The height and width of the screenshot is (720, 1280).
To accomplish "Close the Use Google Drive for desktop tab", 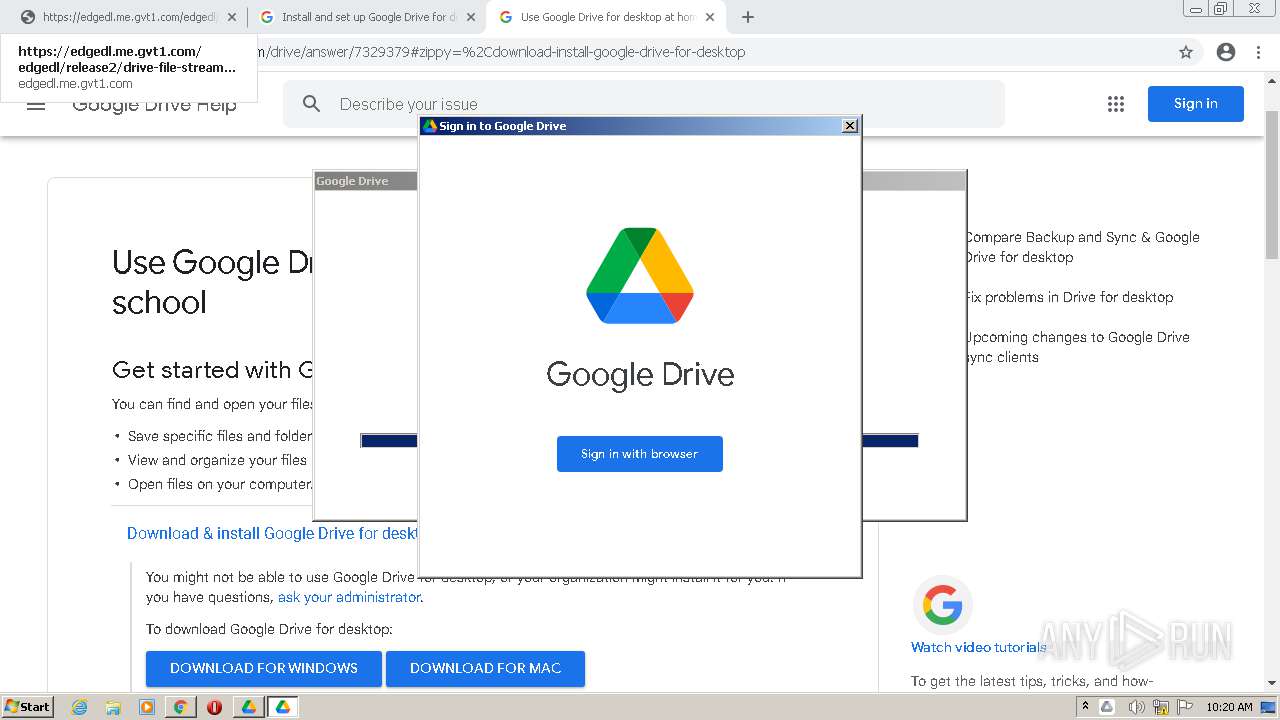I will [709, 17].
